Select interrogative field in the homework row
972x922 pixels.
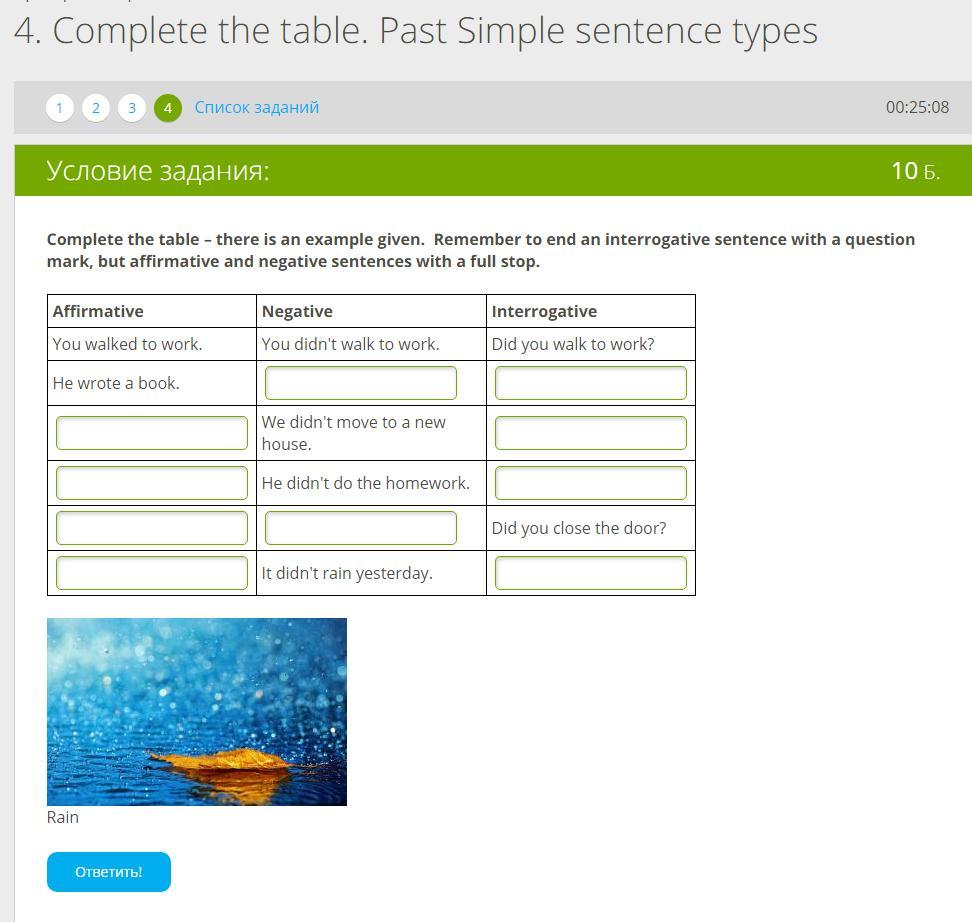[x=591, y=483]
